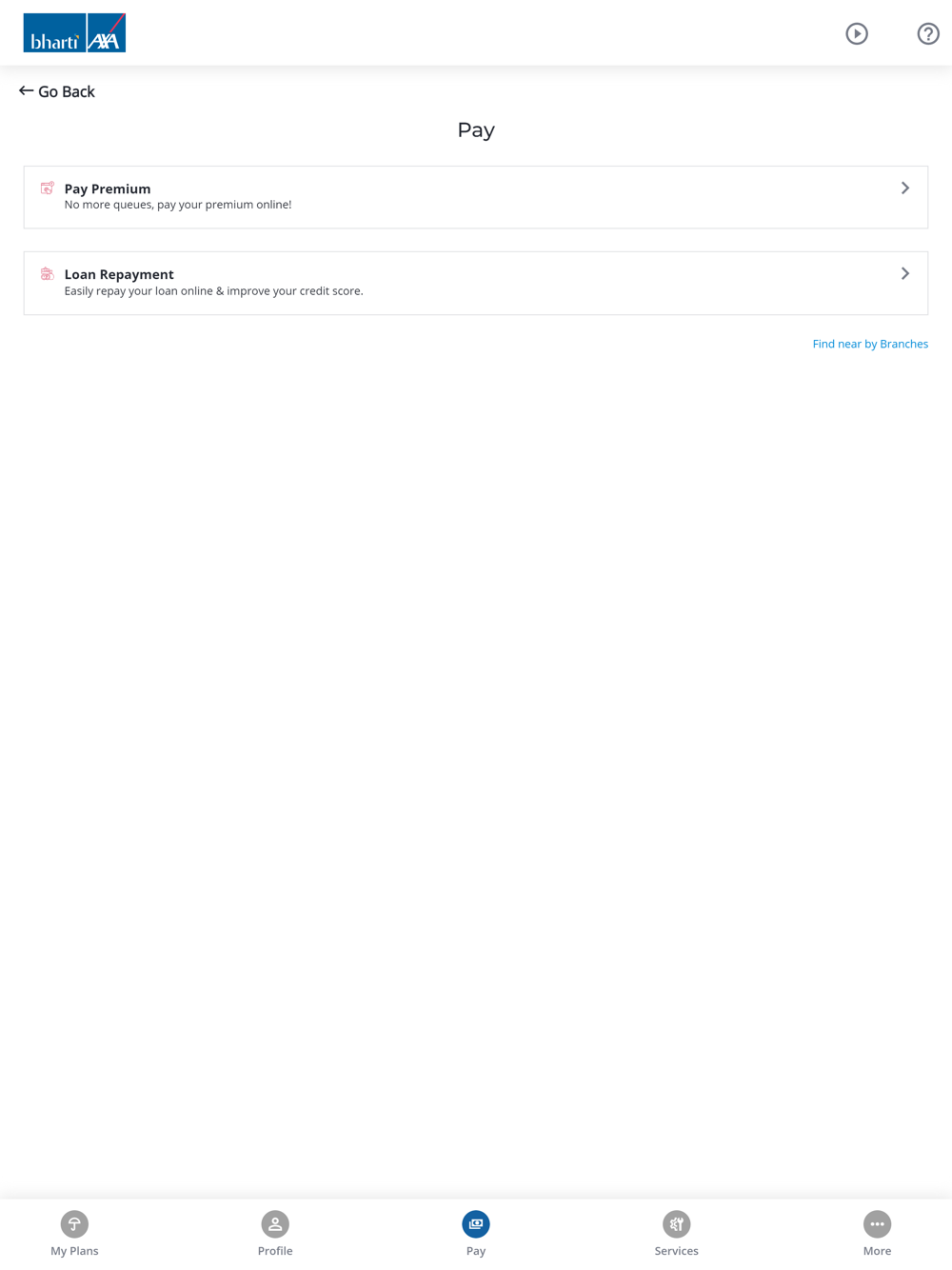This screenshot has height=1270, width=952.
Task: Switch to the Profile tab label
Action: (275, 1251)
